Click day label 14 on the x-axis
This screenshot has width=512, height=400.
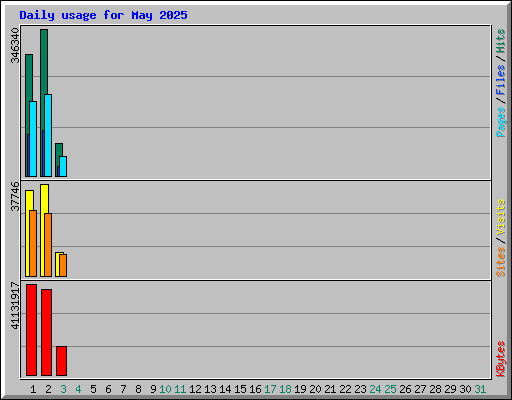tap(225, 389)
